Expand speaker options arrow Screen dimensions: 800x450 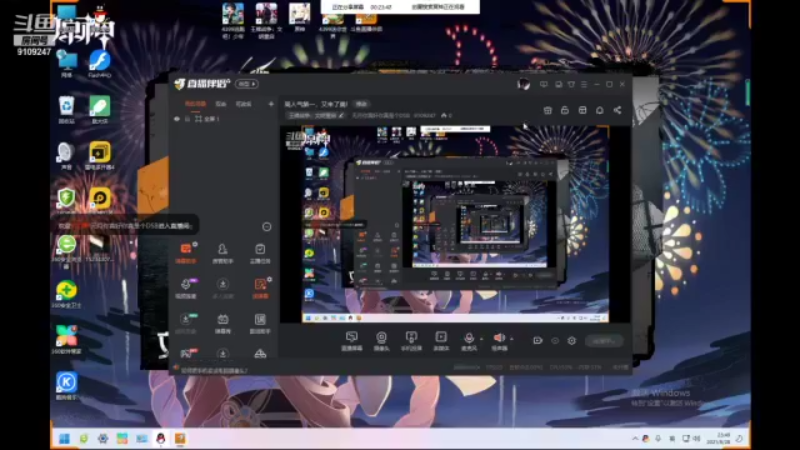(x=512, y=339)
